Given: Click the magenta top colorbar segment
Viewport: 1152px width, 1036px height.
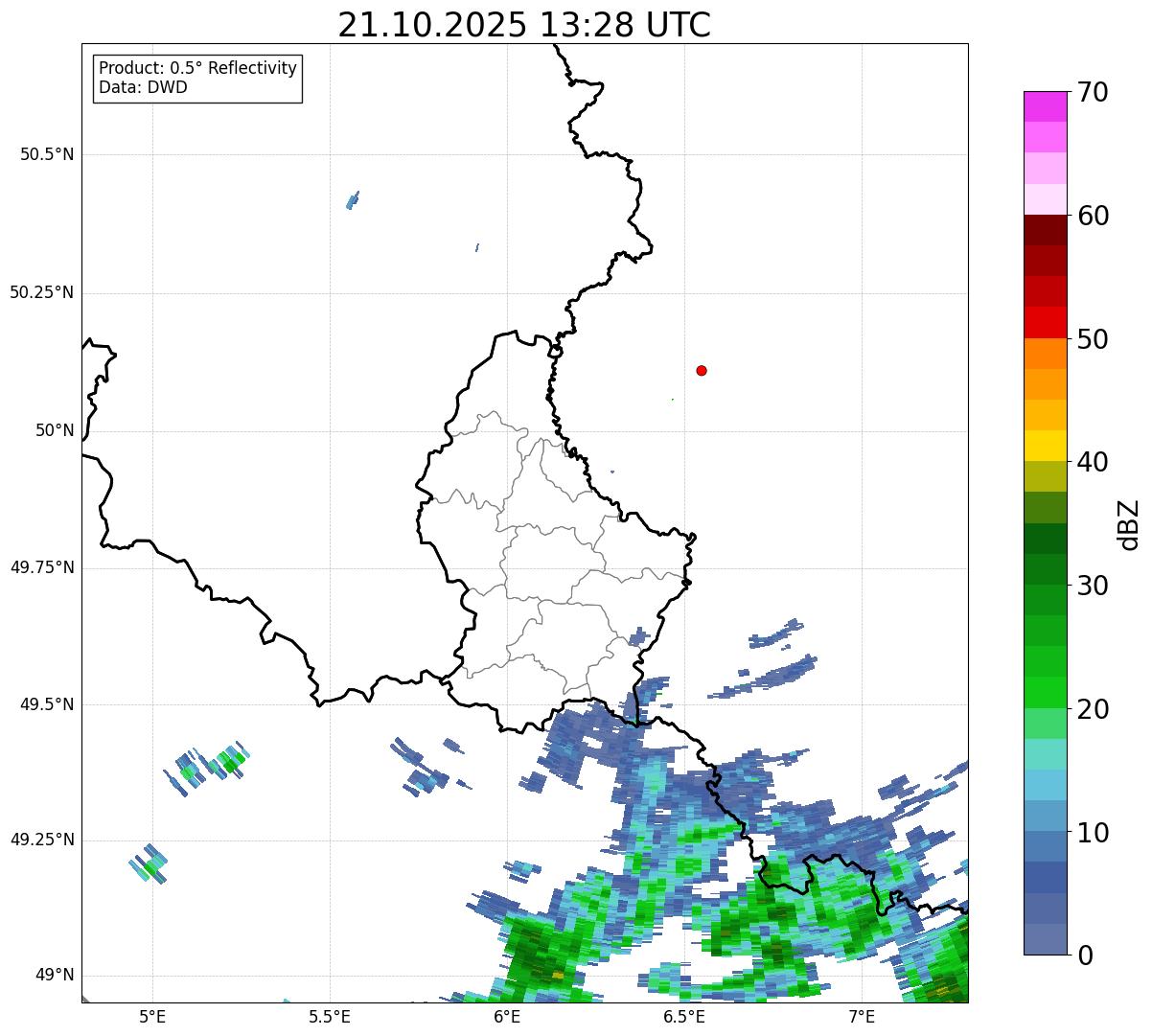Looking at the screenshot, I should pyautogui.click(x=1045, y=106).
